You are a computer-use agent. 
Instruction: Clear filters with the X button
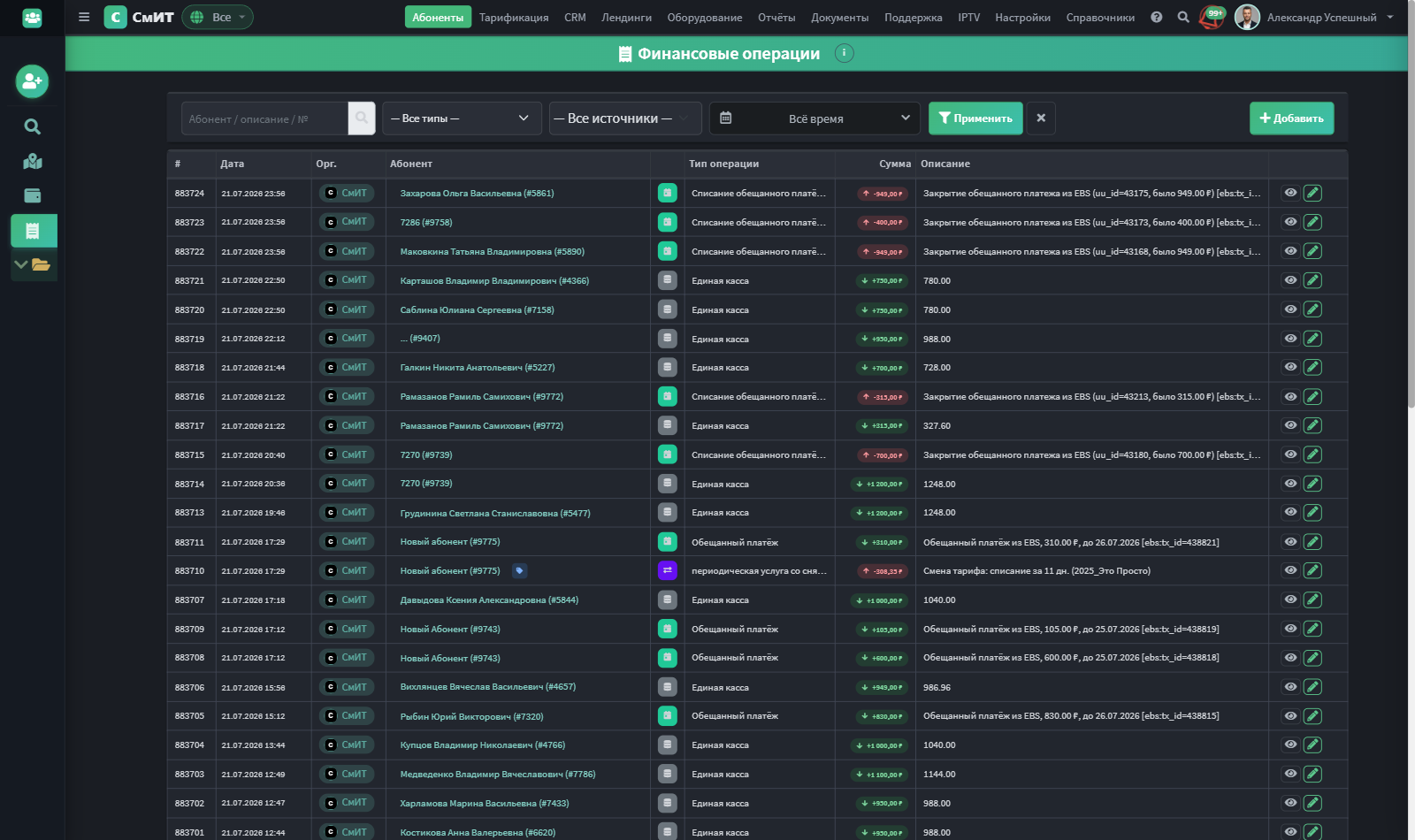1041,118
